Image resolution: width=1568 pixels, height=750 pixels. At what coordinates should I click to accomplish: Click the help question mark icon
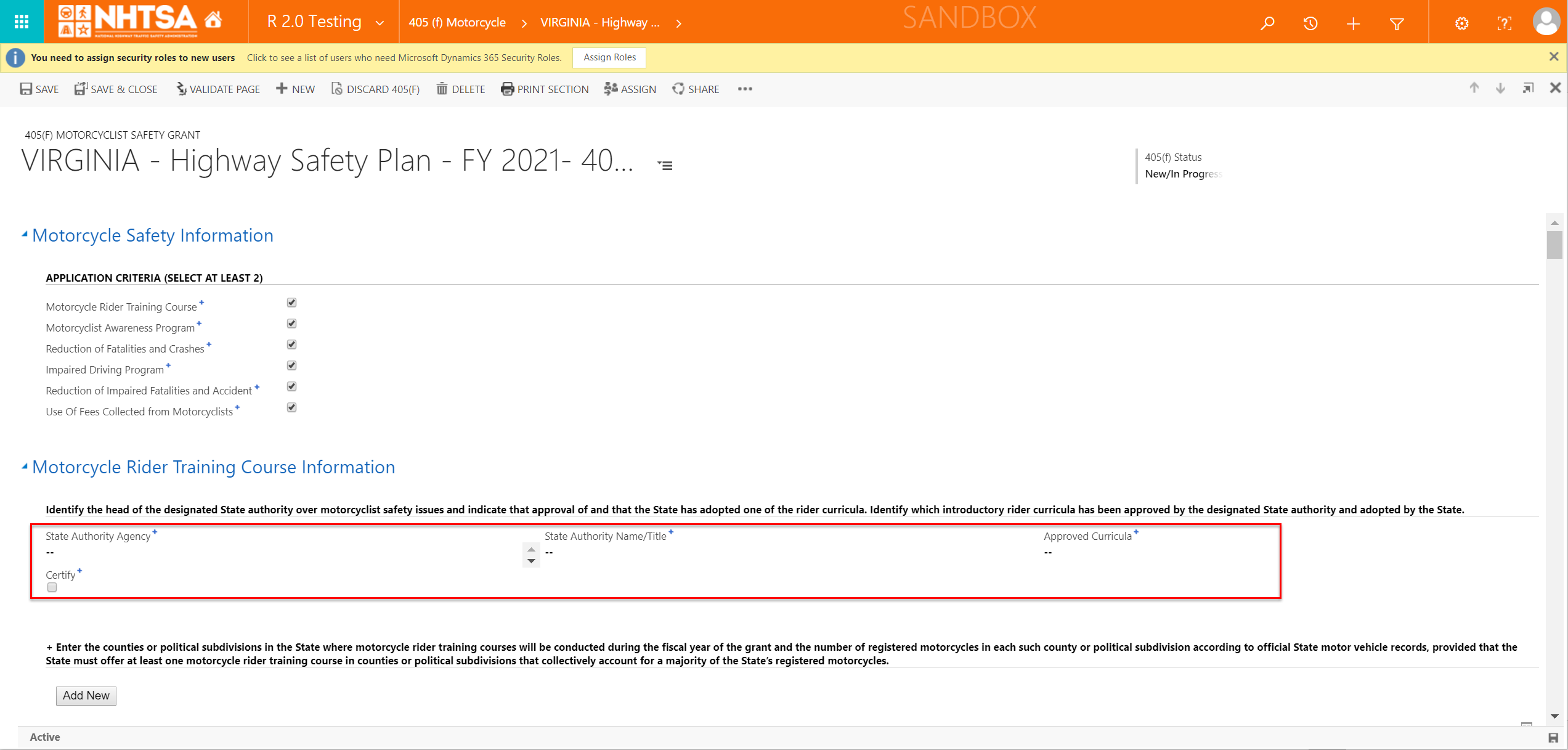[x=1504, y=23]
